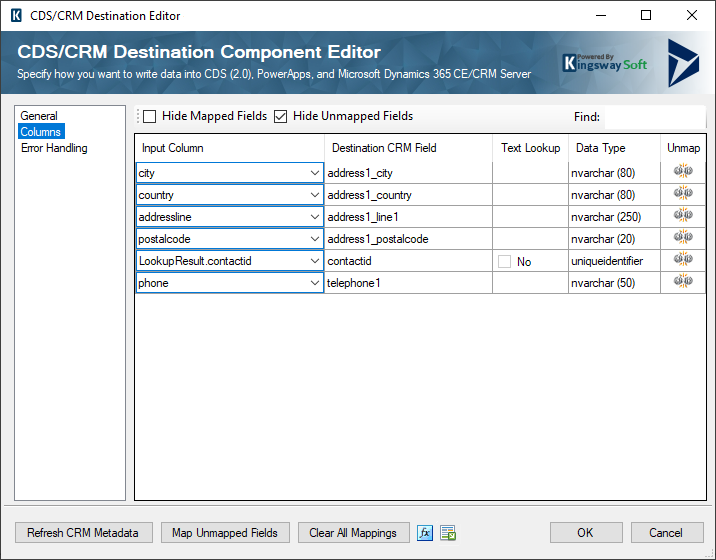
Task: Click the Unmap column header
Action: pyautogui.click(x=683, y=148)
